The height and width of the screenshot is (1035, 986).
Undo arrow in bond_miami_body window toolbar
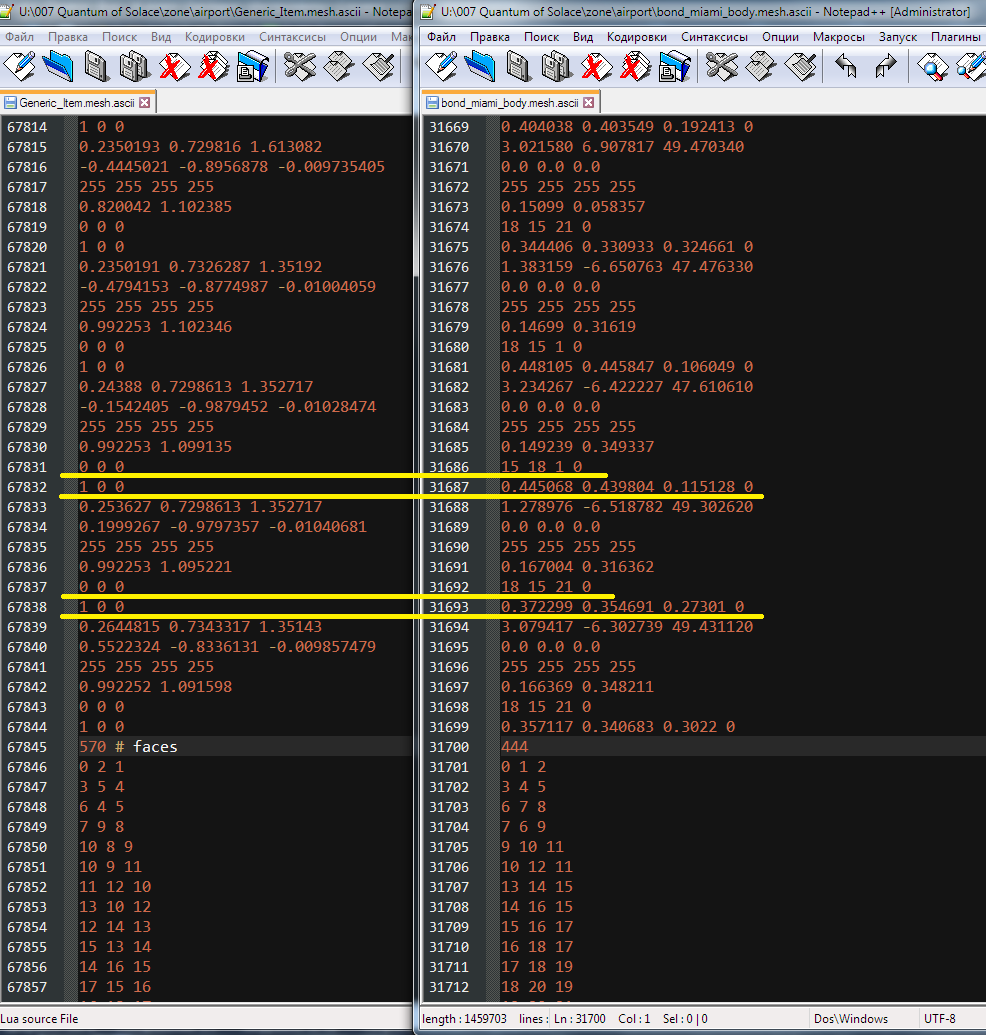tap(848, 67)
